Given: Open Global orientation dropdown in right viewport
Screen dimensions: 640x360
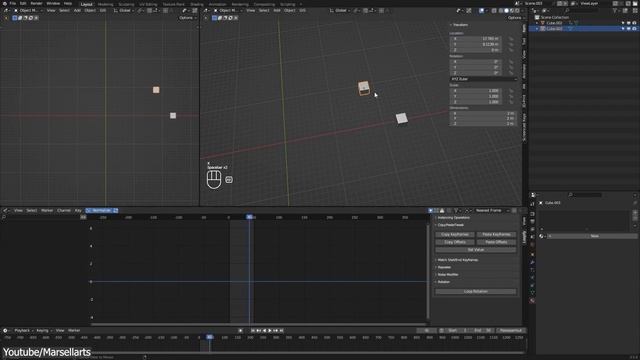Looking at the screenshot, I should 340,10.
